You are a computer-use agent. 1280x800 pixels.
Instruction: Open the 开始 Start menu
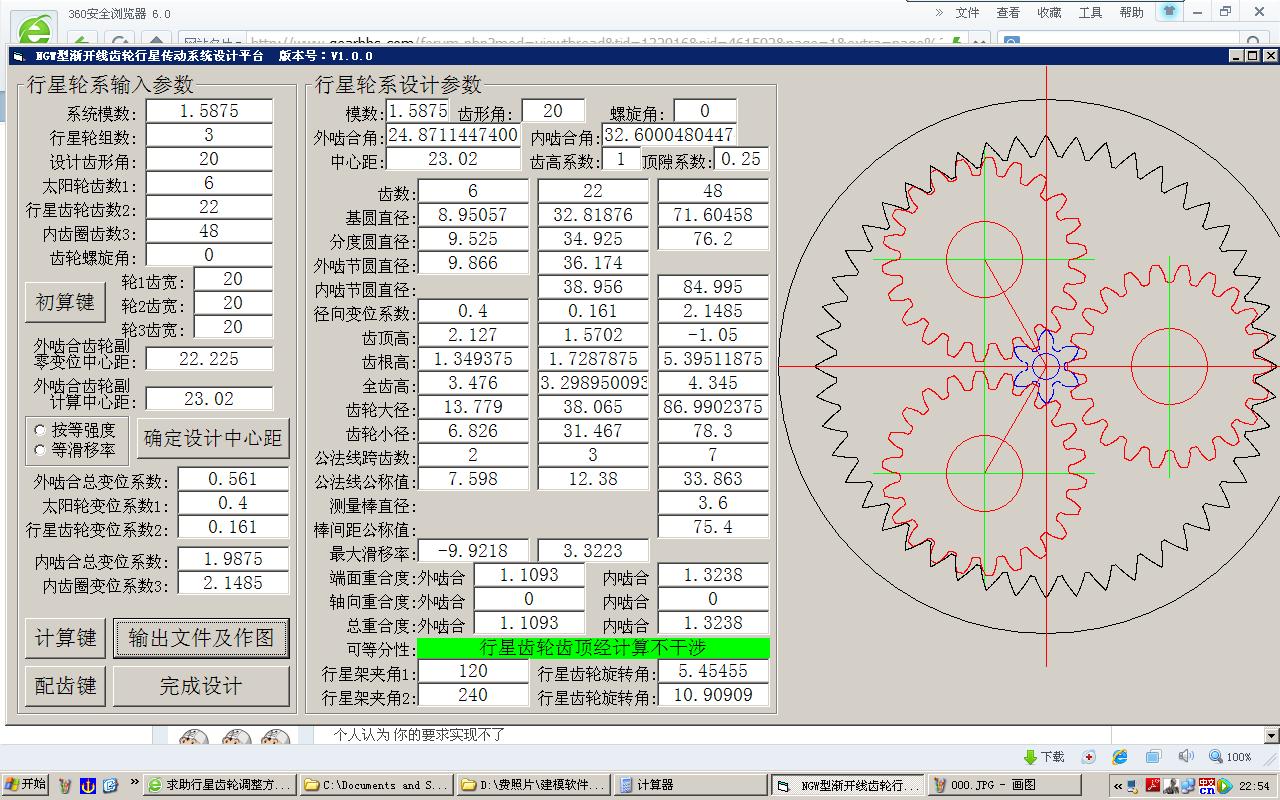25,785
